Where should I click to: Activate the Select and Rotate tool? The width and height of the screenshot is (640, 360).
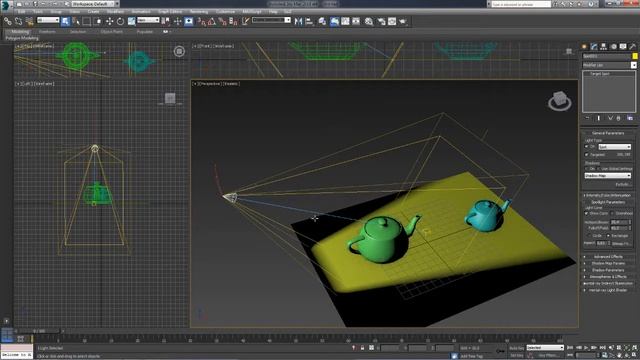tap(120, 21)
